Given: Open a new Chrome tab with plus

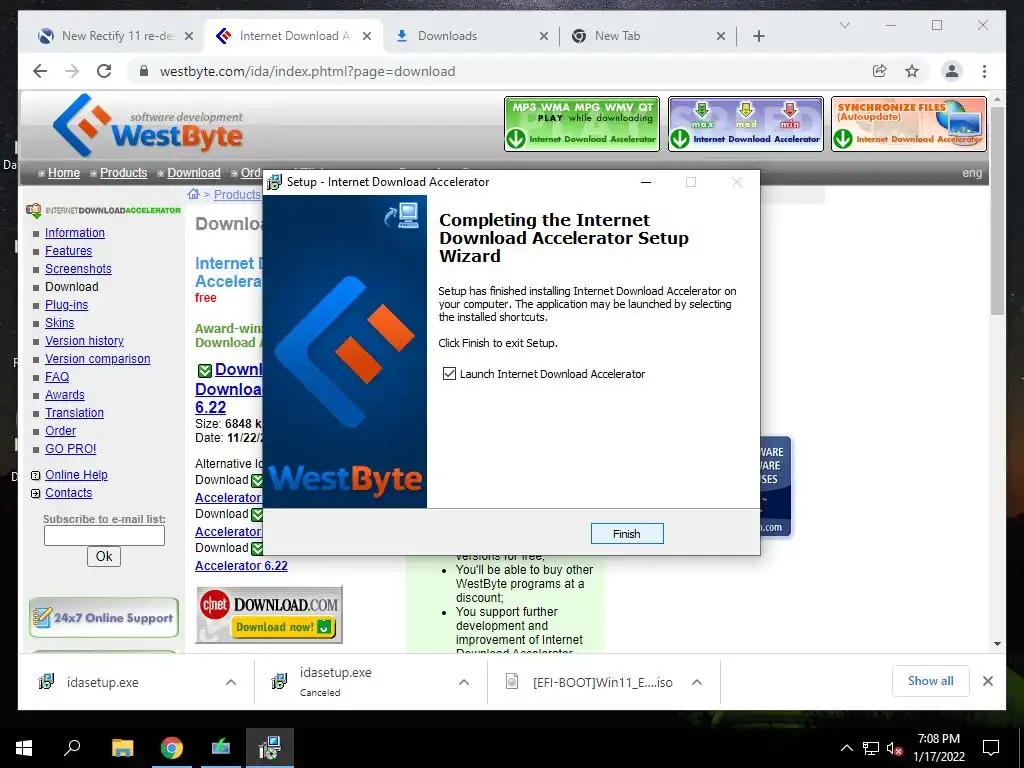Looking at the screenshot, I should [758, 36].
